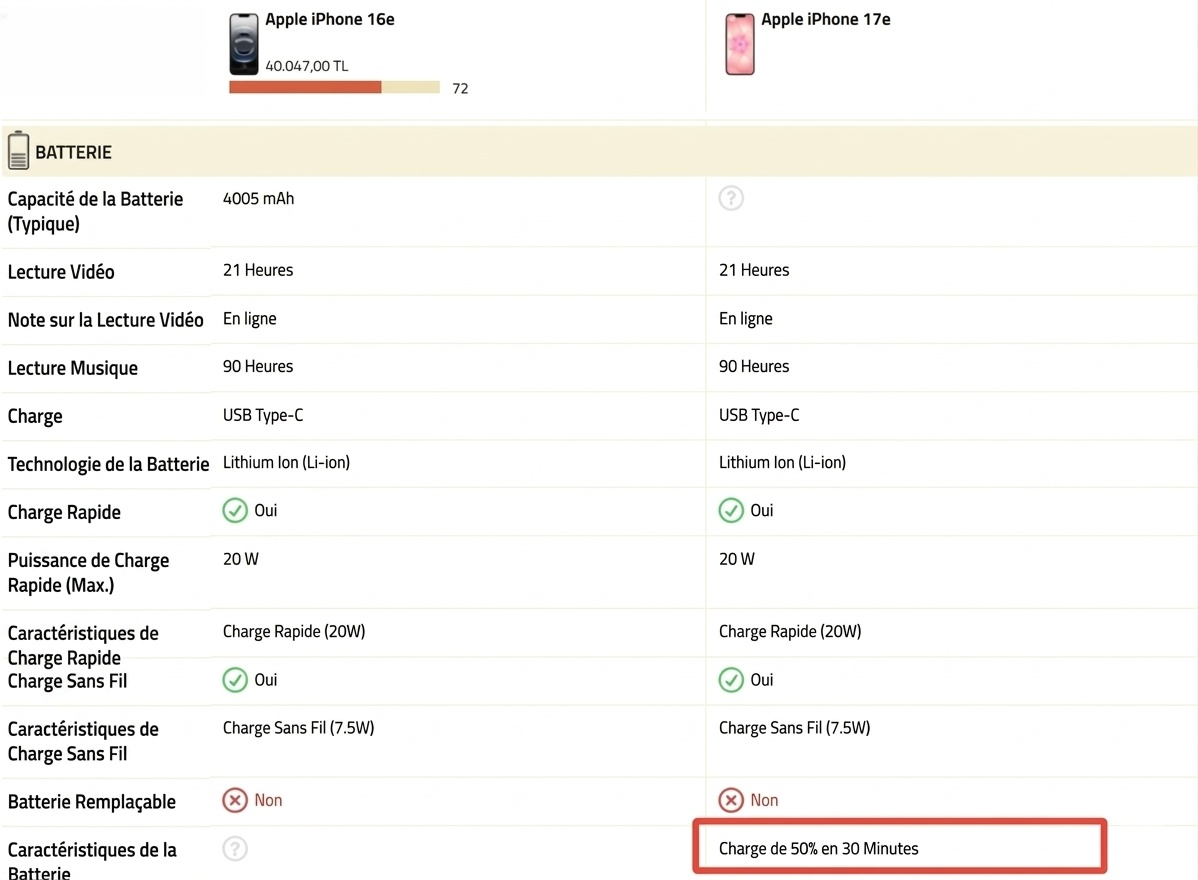The image size is (1198, 880).
Task: Click the 4005 mAh value for iPhone 16e
Action: point(258,199)
